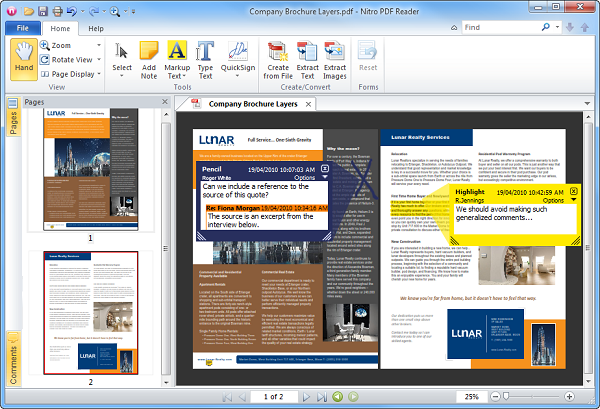Click the page number field '1 of 2'
The height and width of the screenshot is (409, 600).
pyautogui.click(x=274, y=397)
